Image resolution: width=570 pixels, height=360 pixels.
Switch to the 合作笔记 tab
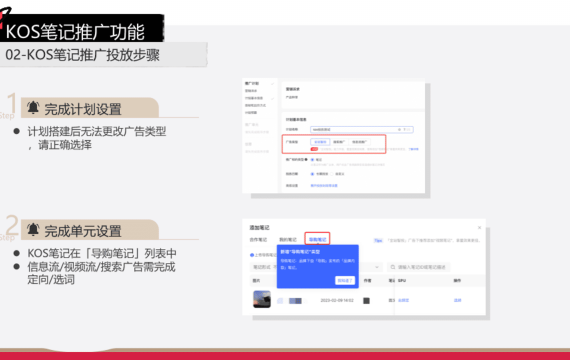(x=258, y=240)
